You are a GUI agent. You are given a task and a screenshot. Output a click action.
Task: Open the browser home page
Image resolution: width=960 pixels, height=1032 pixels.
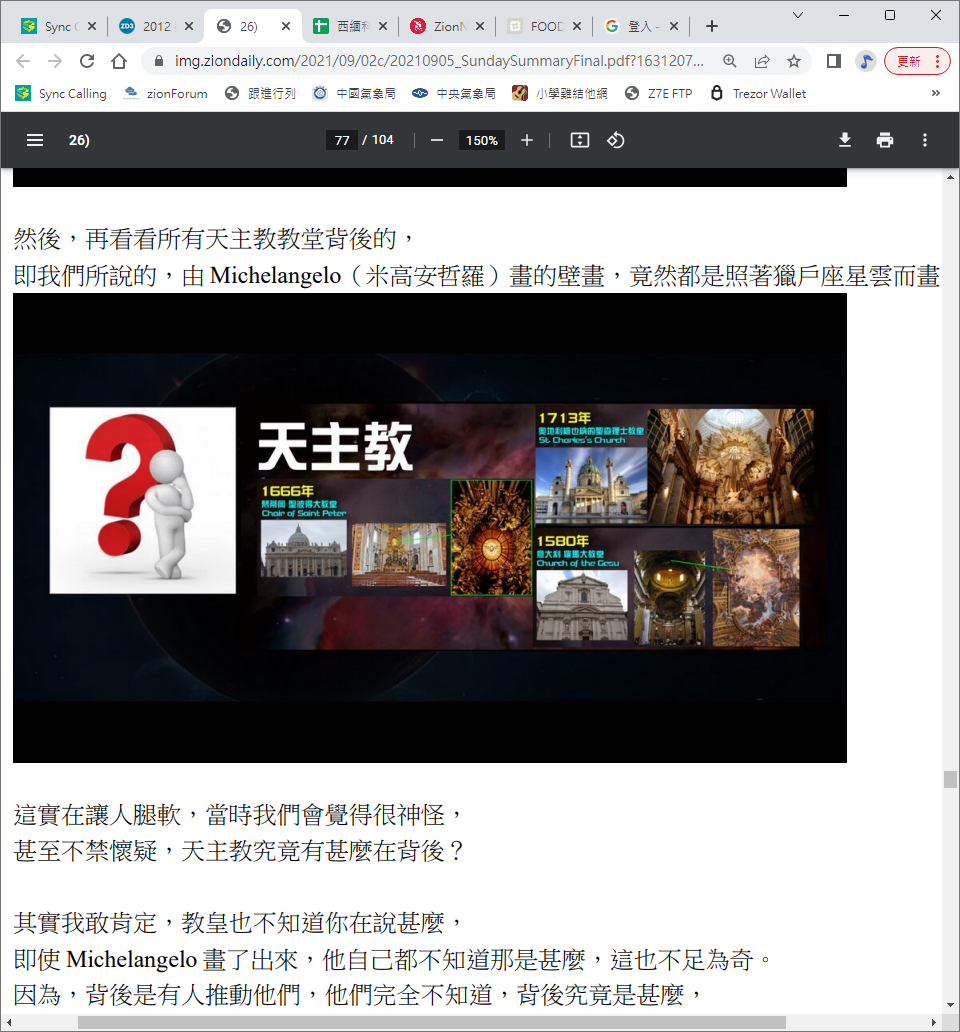tap(119, 61)
